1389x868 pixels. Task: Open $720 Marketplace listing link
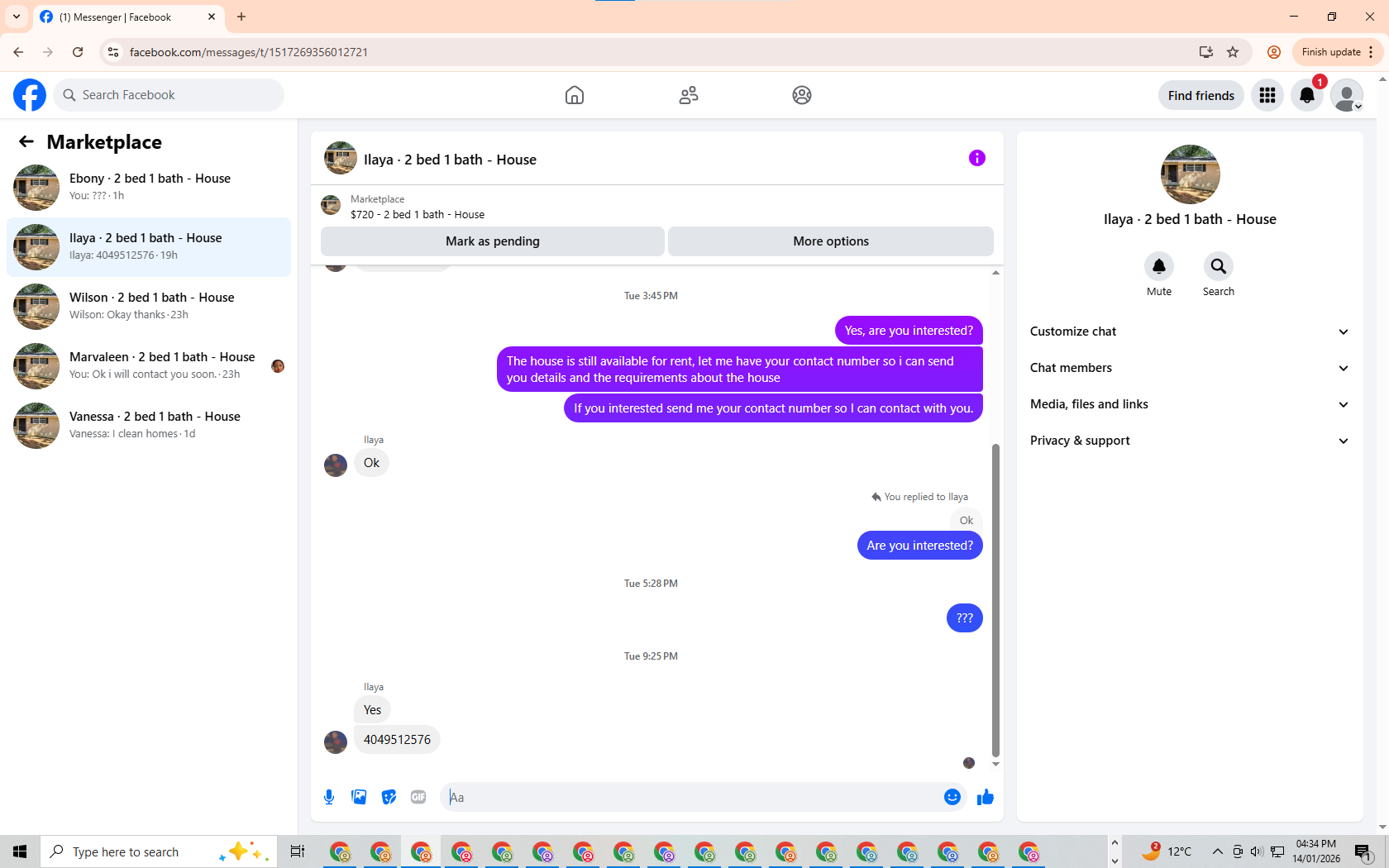(418, 214)
